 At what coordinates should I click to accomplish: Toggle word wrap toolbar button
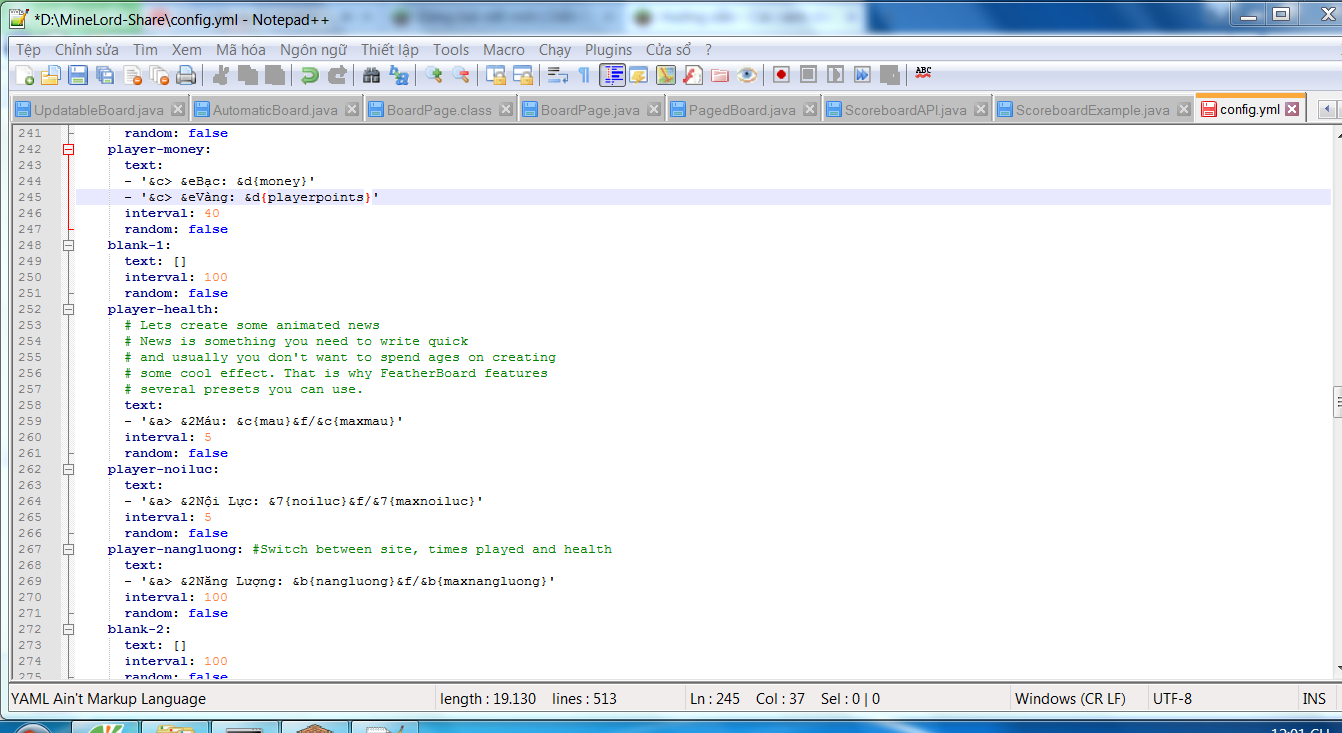[557, 75]
